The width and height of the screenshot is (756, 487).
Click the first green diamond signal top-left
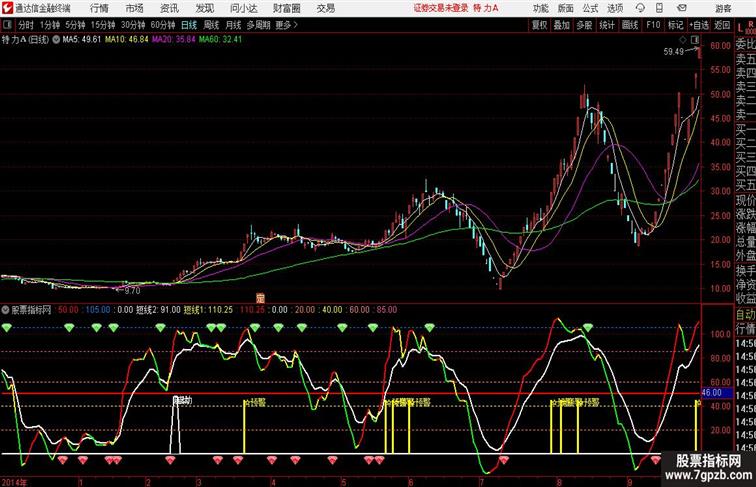pos(6,328)
